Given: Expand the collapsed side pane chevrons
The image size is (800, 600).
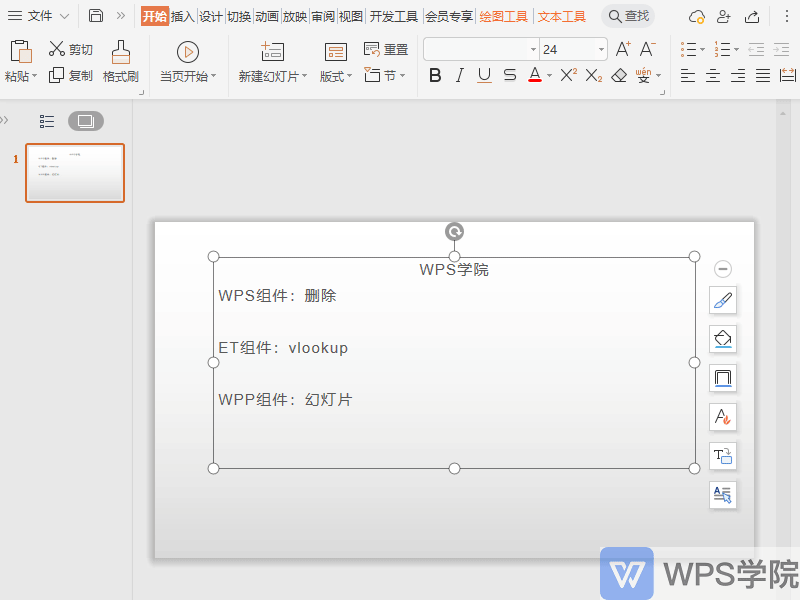Looking at the screenshot, I should pyautogui.click(x=5, y=120).
